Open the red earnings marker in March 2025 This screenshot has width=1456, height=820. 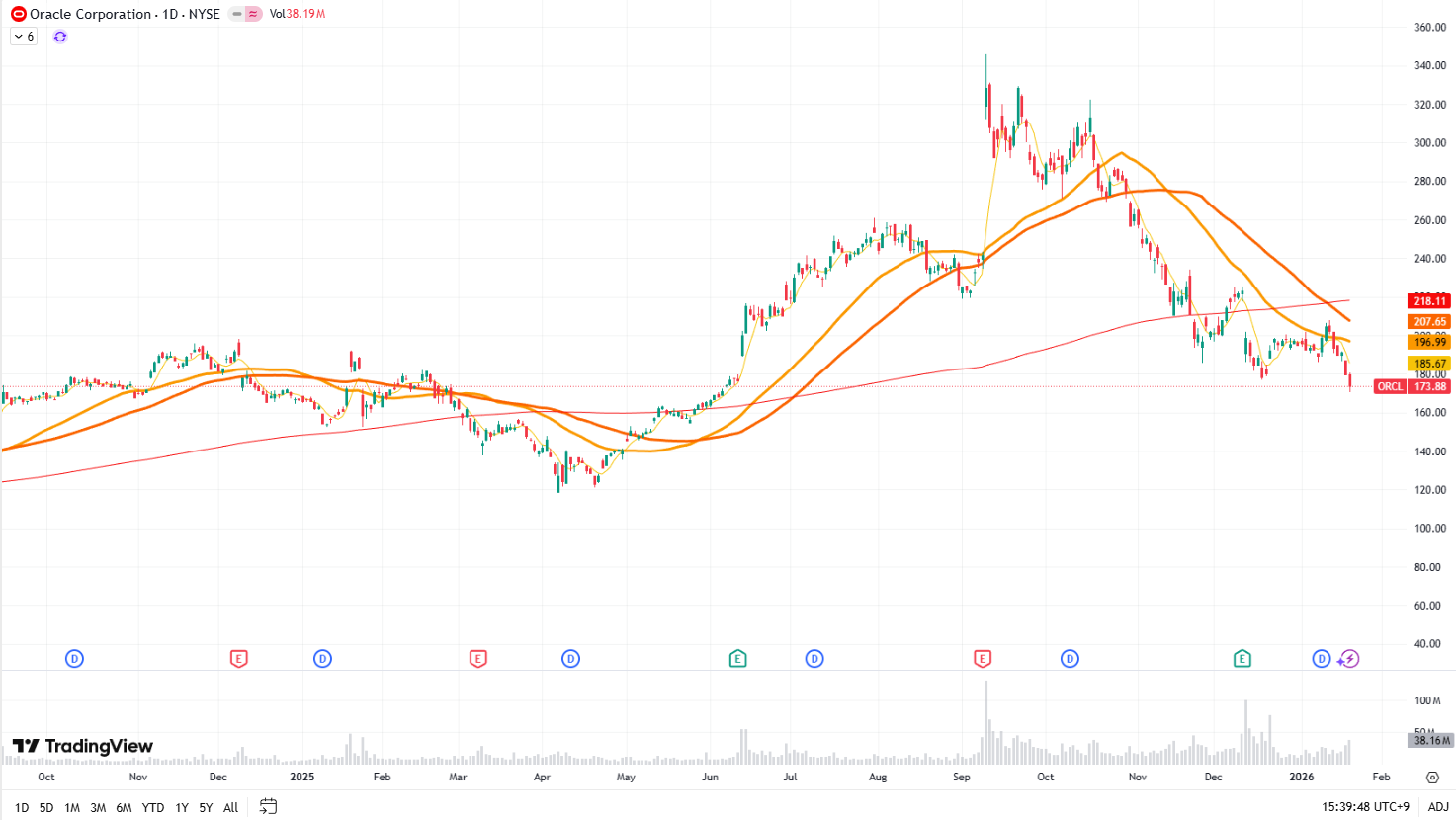478,659
